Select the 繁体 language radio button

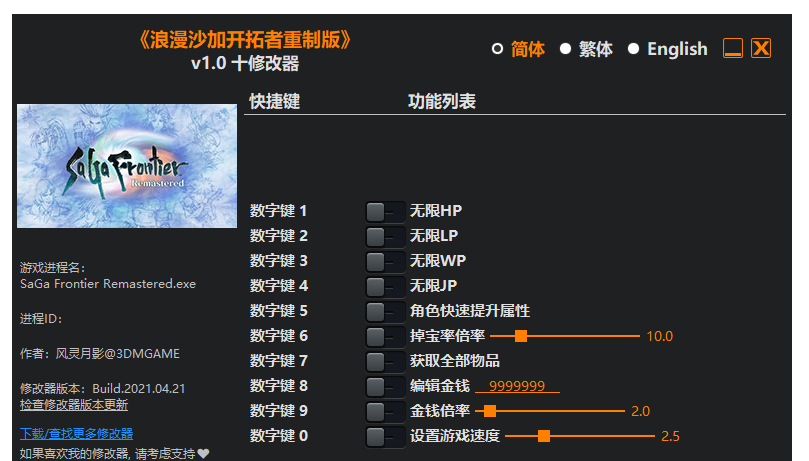click(565, 49)
